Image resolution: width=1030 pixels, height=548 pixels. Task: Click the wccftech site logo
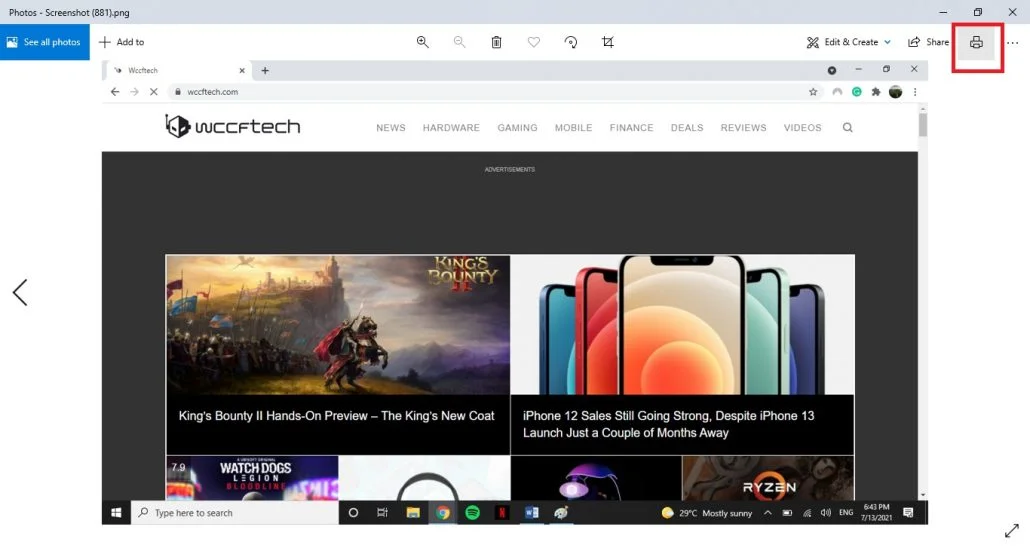pyautogui.click(x=233, y=126)
